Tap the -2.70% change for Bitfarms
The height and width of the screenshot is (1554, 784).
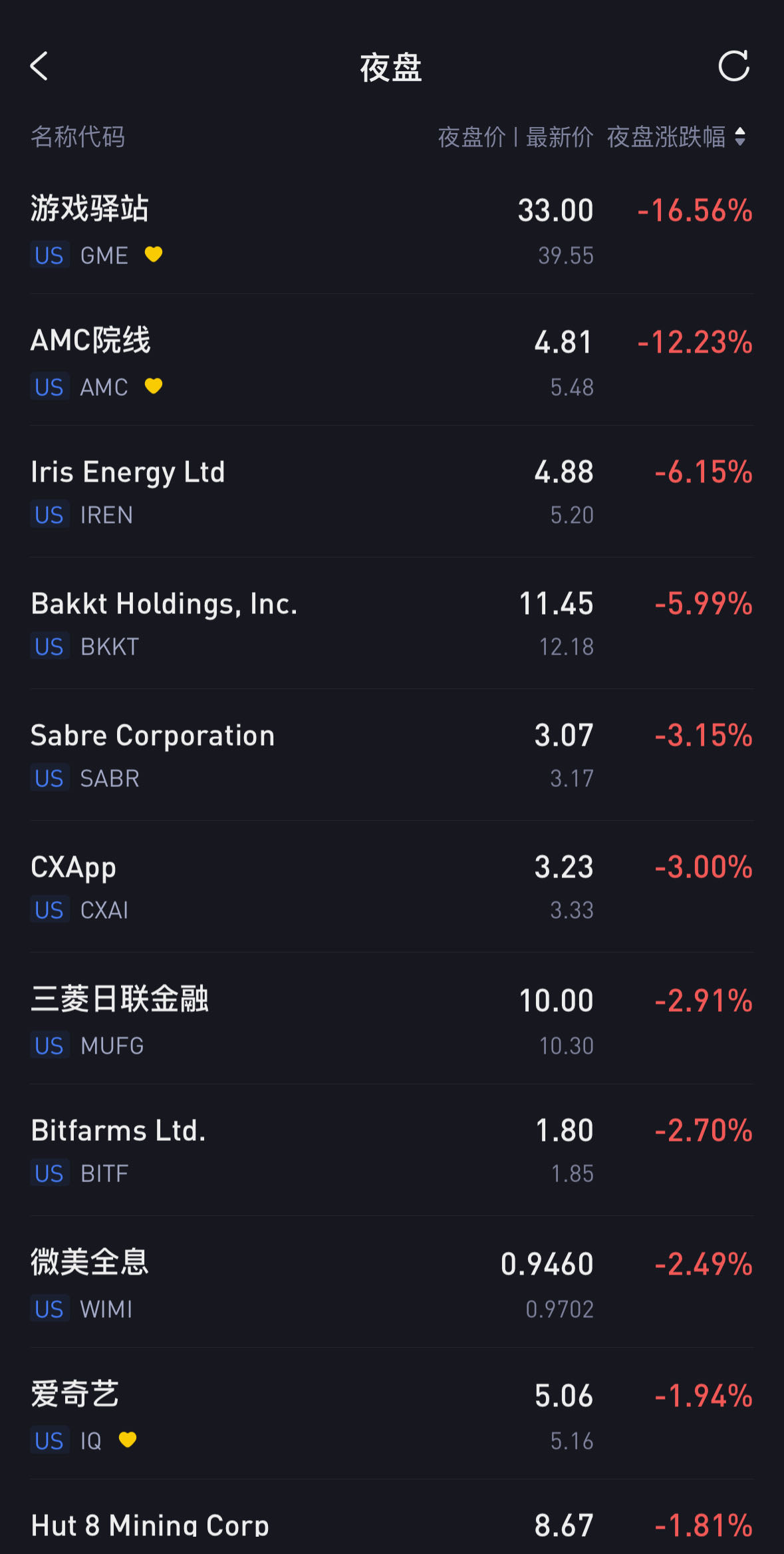point(704,1131)
